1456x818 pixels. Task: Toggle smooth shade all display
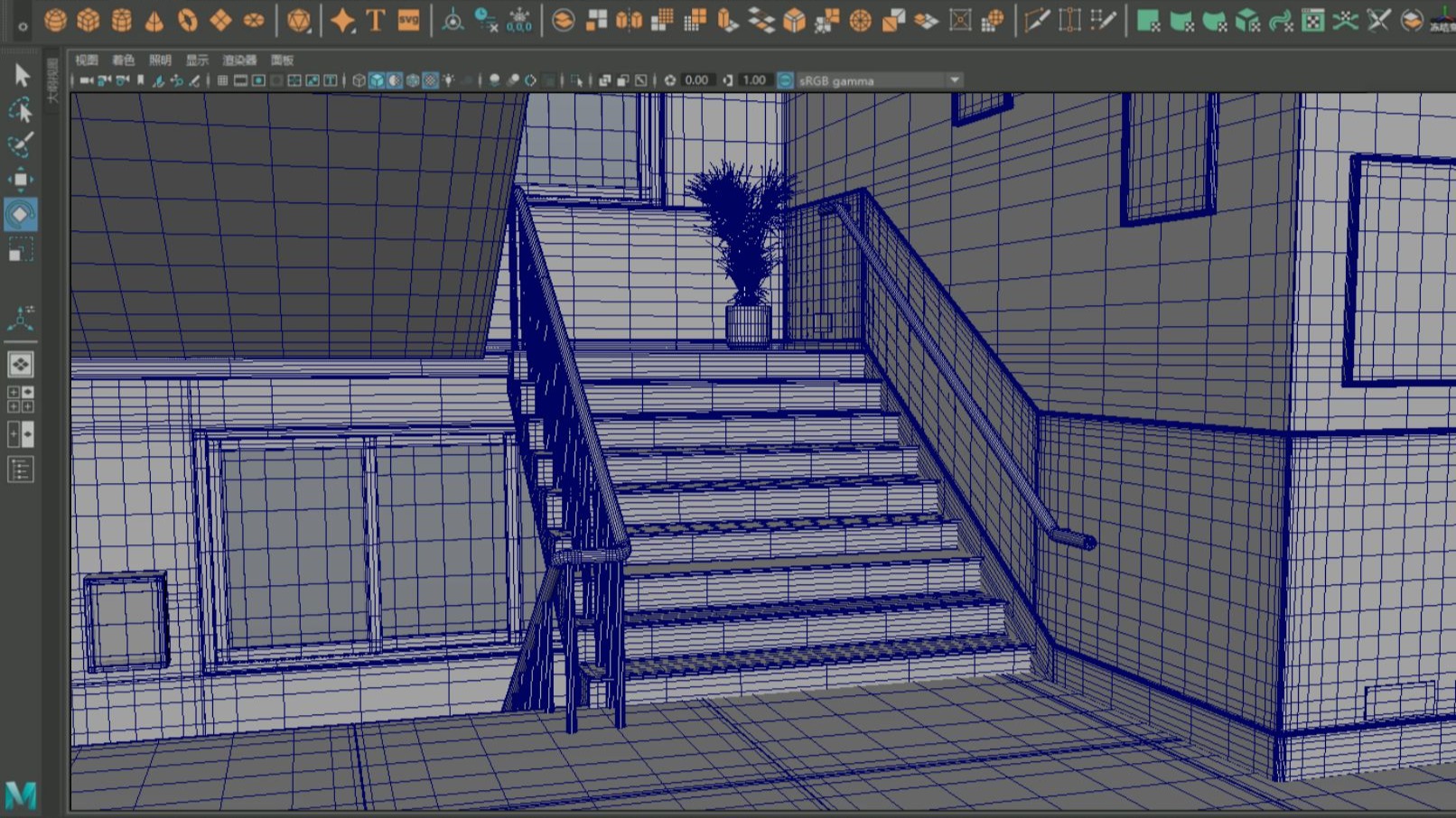pyautogui.click(x=377, y=80)
